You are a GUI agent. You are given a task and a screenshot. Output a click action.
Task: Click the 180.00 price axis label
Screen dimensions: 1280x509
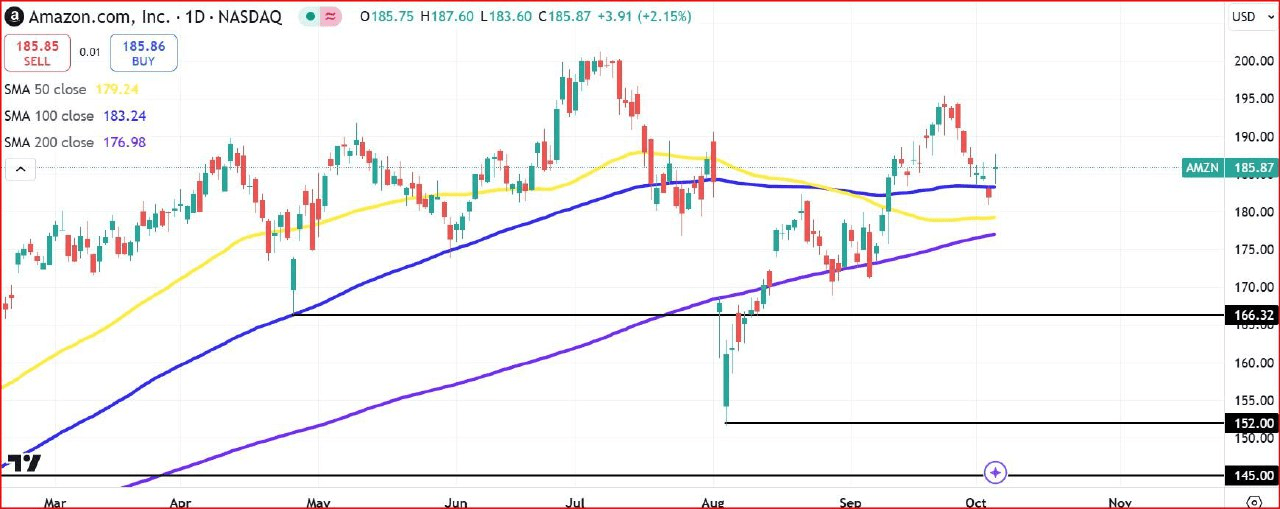(x=1253, y=212)
